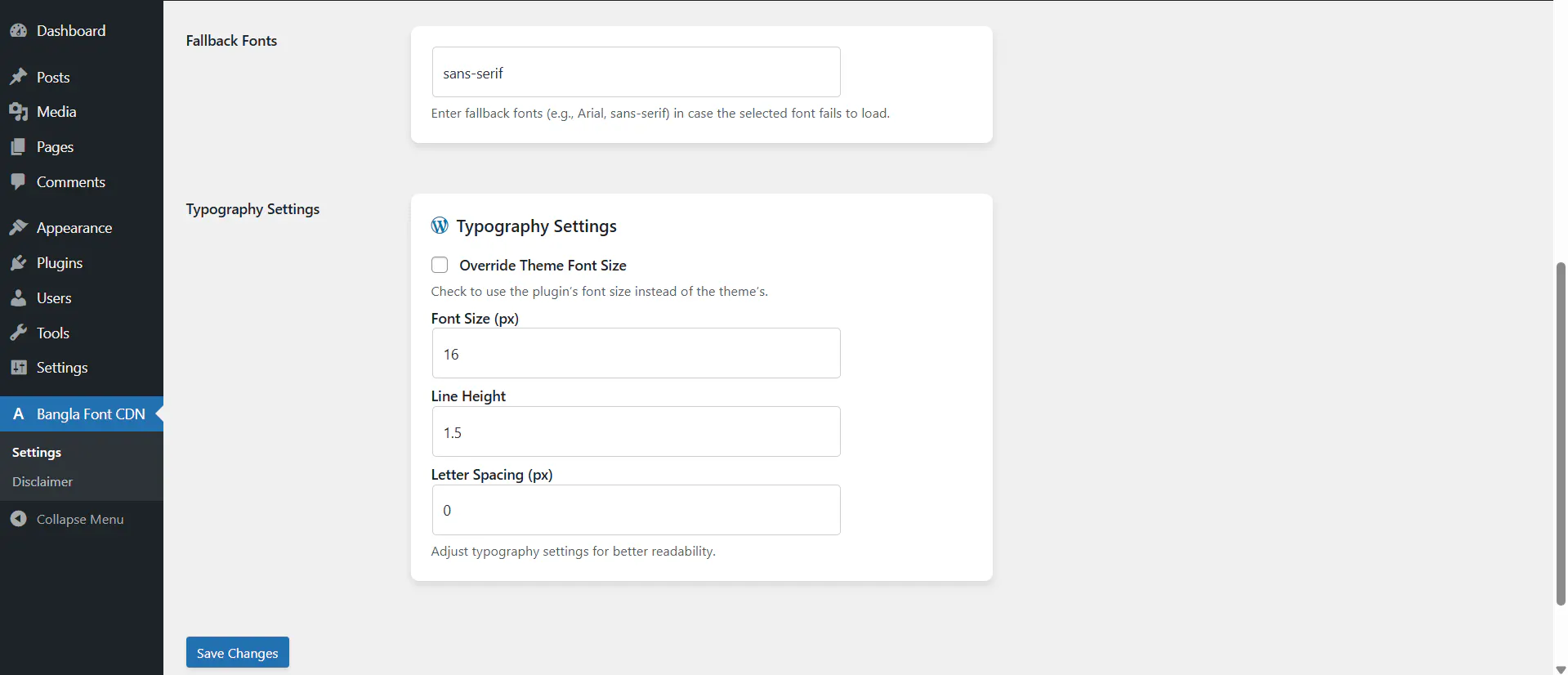
Task: Click the Media library icon
Action: pyautogui.click(x=19, y=112)
